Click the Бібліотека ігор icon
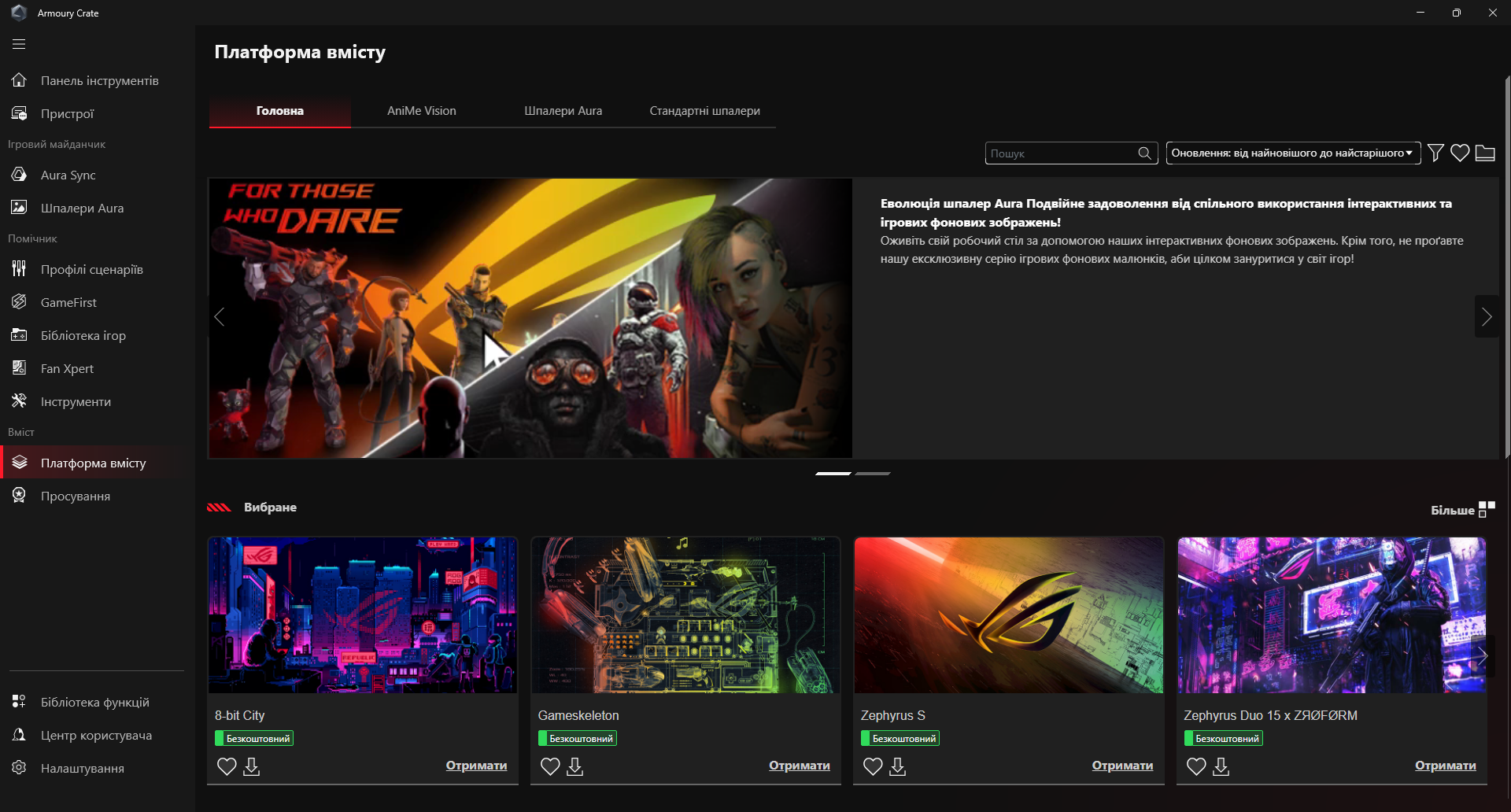 click(19, 335)
